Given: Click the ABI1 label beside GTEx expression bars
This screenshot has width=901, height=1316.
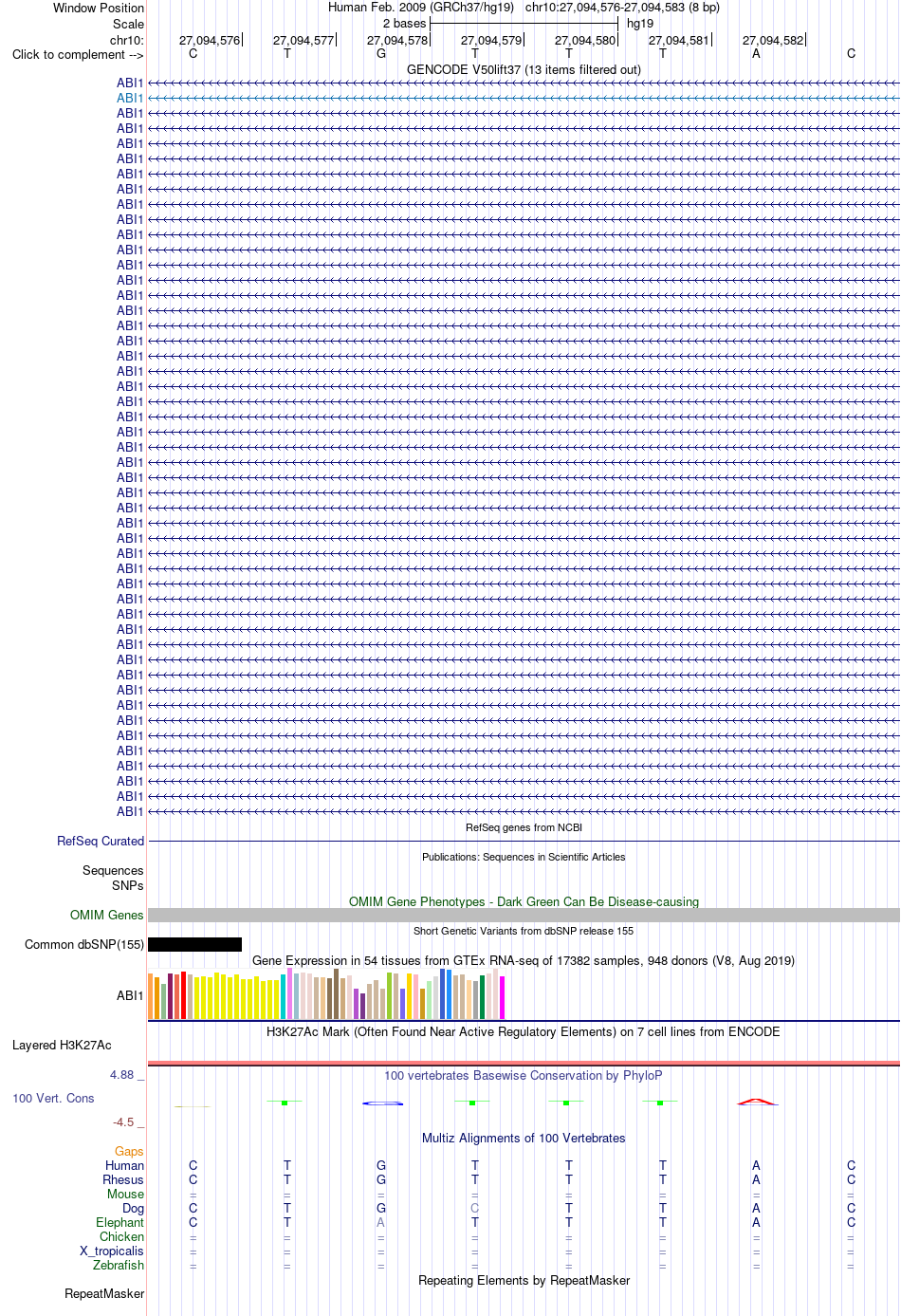Looking at the screenshot, I should click(130, 995).
